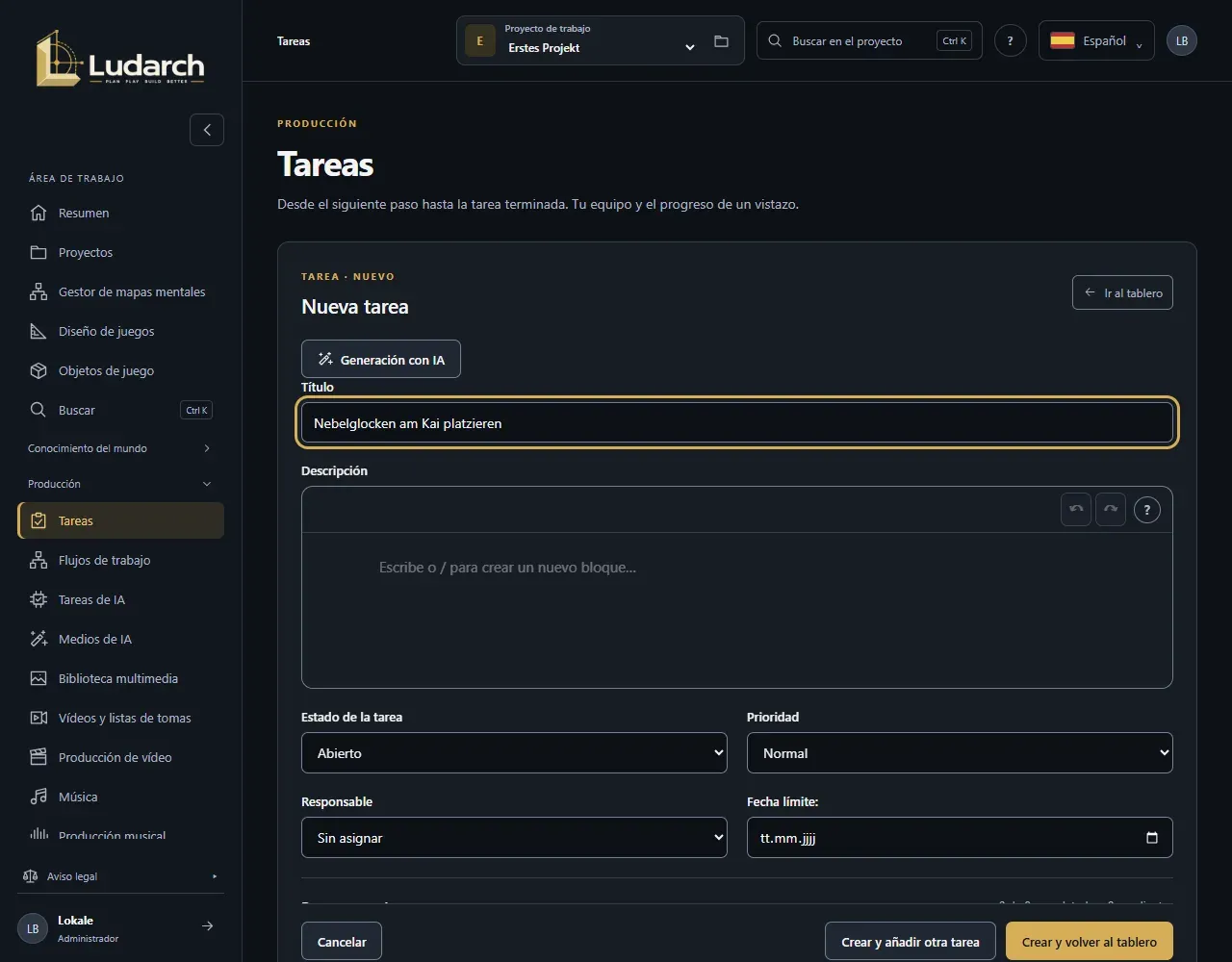This screenshot has height=962, width=1232.
Task: Open Tareas de IA
Action: (120, 599)
